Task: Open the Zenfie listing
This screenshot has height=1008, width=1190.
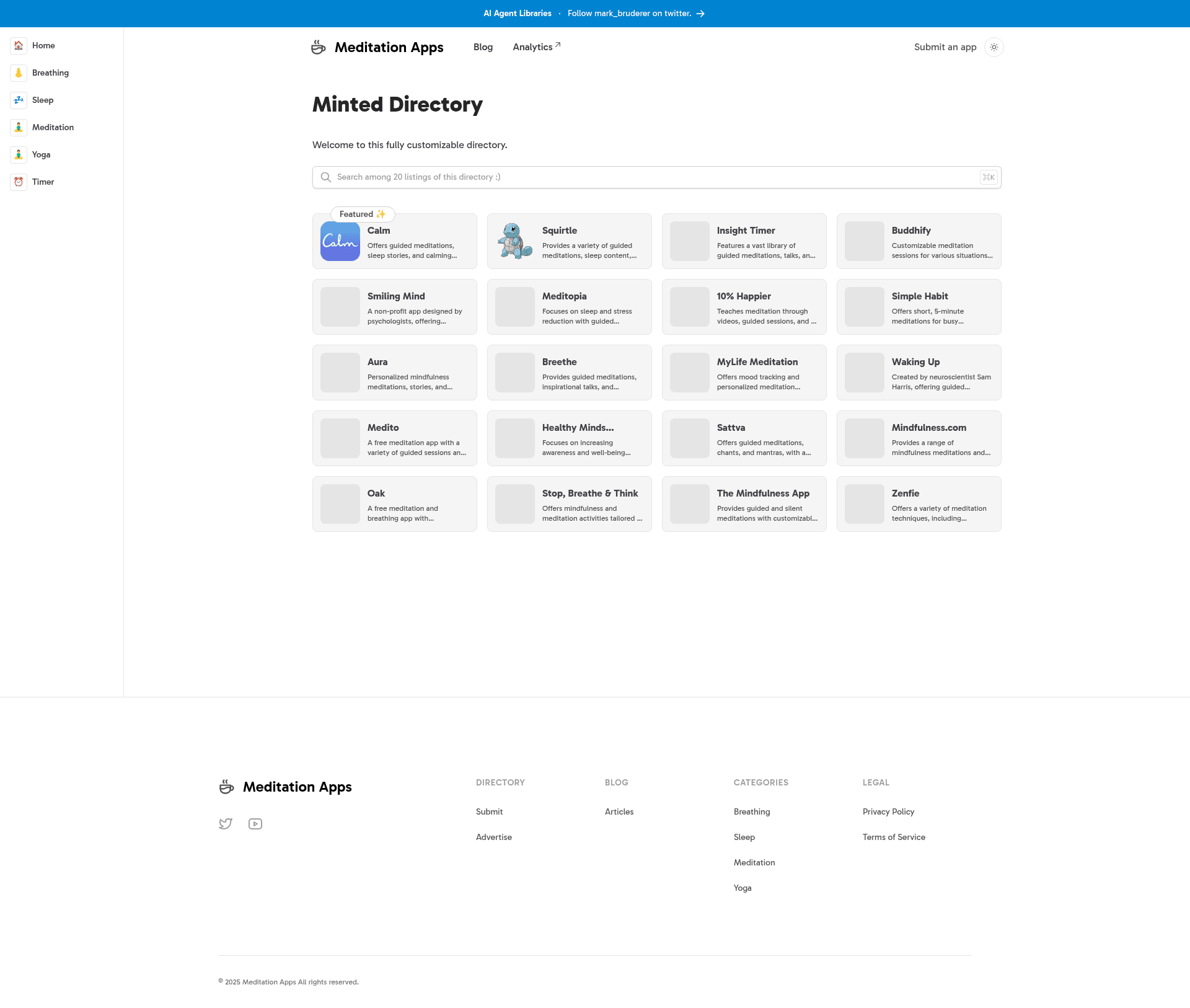Action: [919, 504]
